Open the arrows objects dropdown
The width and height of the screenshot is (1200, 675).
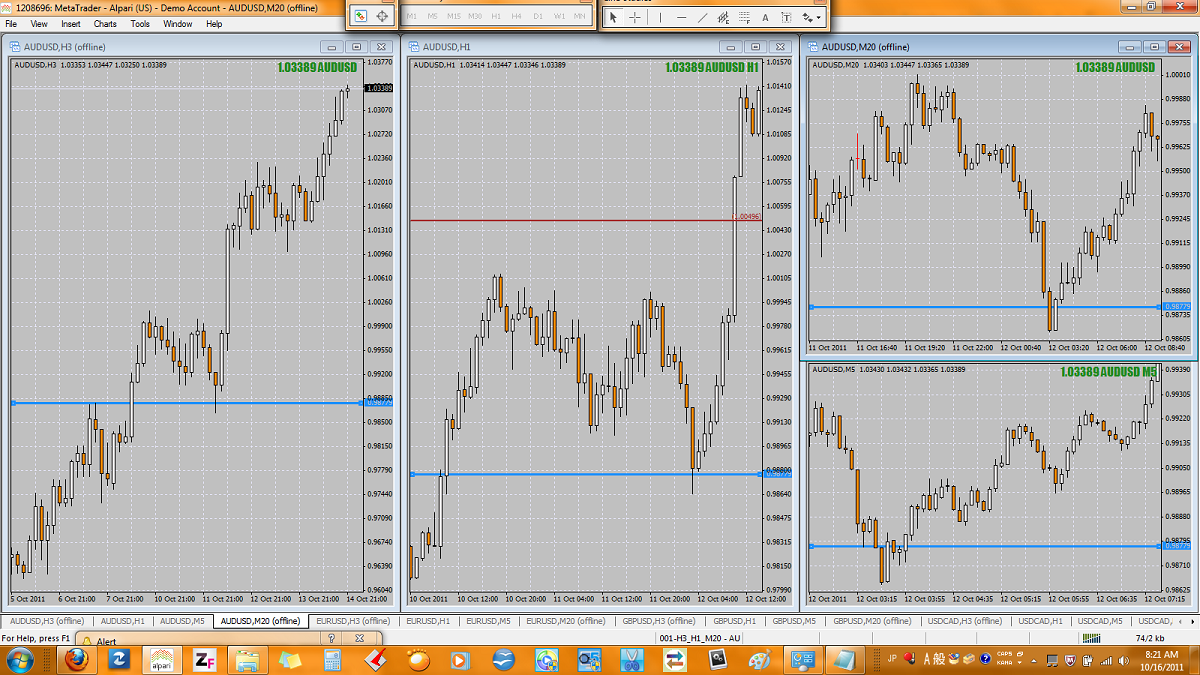[x=812, y=17]
